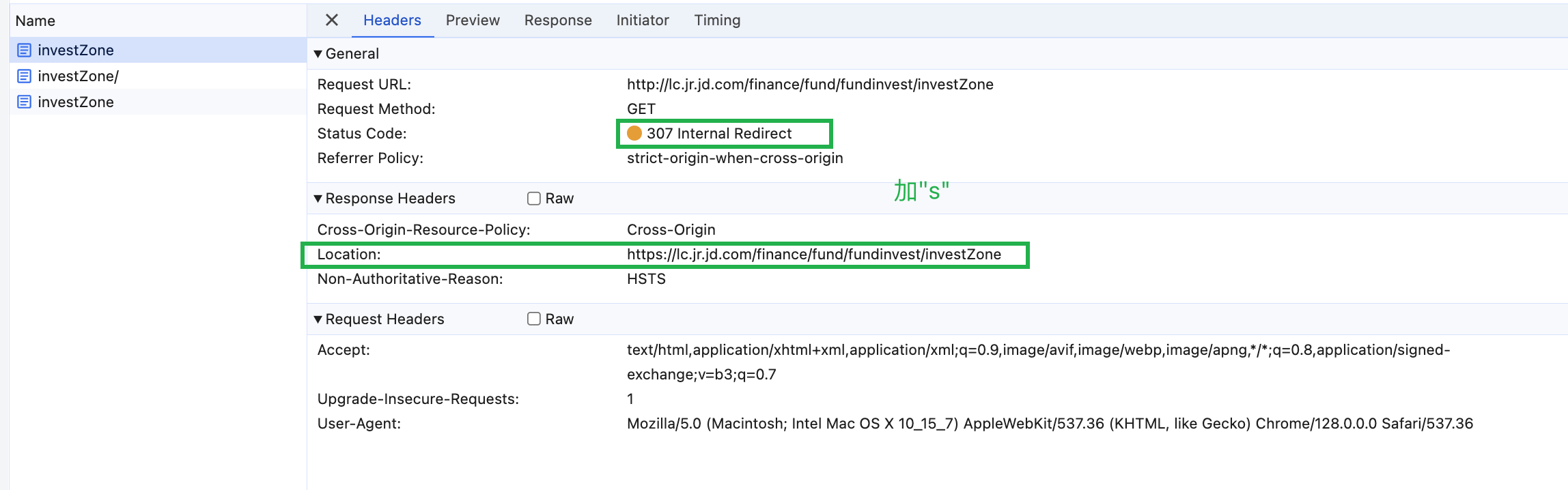The height and width of the screenshot is (490, 1568).
Task: Switch to the Preview tab
Action: click(473, 20)
